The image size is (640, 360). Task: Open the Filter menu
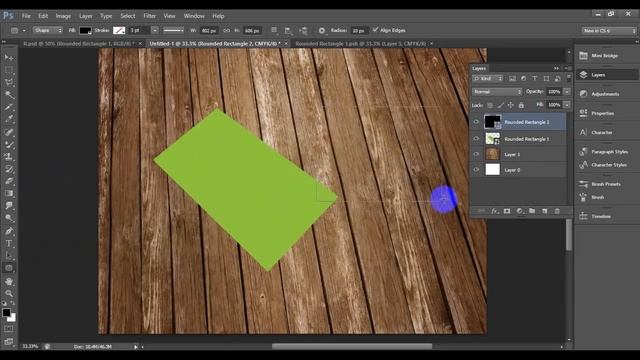point(149,16)
